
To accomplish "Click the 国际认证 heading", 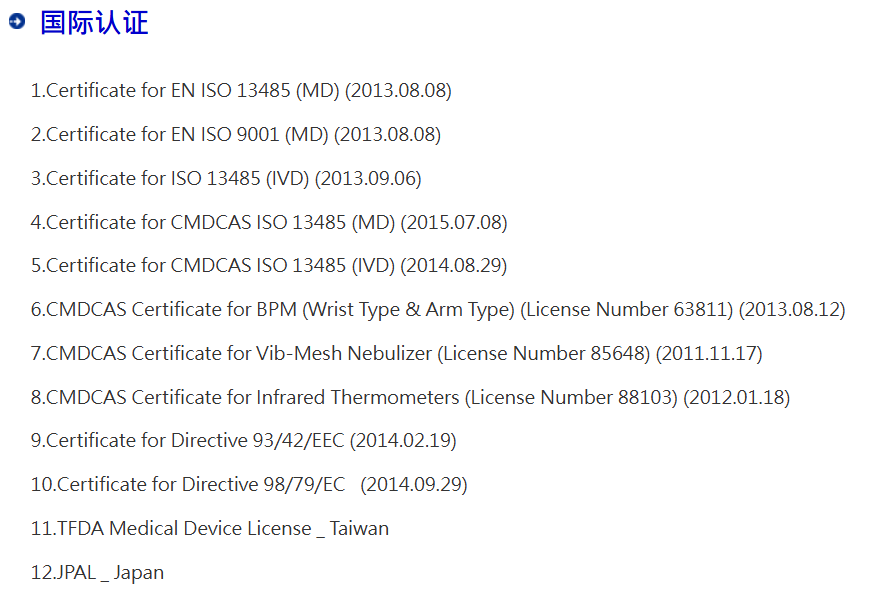I will point(94,23).
